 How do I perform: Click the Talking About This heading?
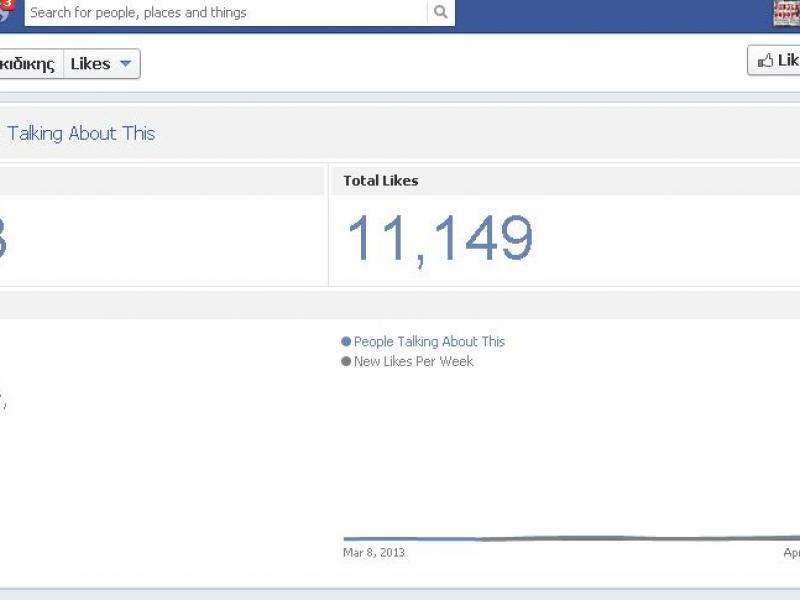[80, 133]
